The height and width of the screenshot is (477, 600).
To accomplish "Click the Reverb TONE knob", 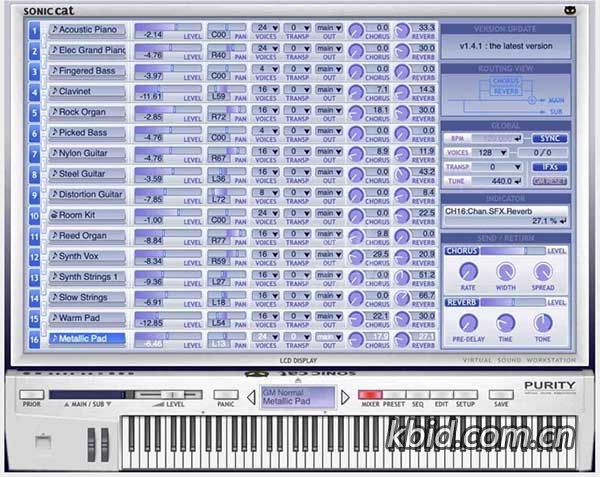I will tap(543, 323).
